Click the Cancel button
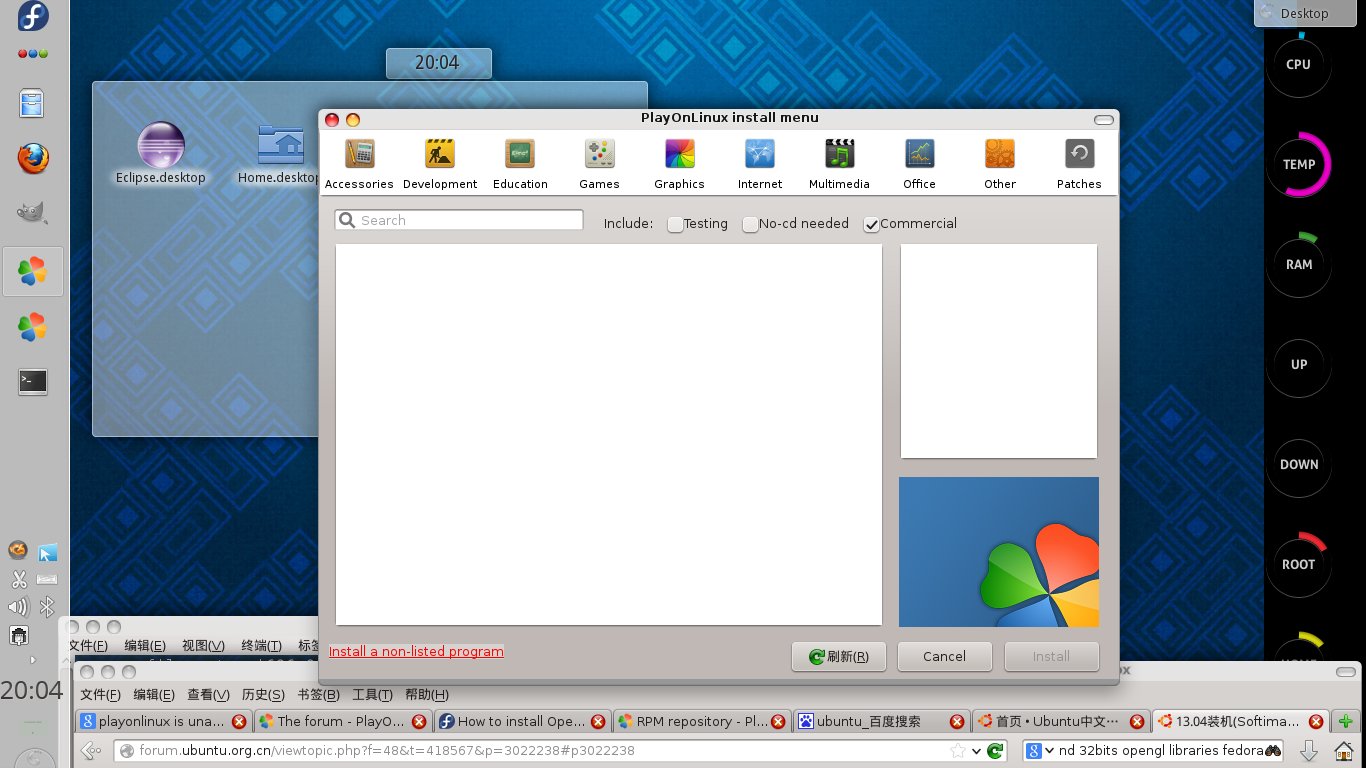Viewport: 1366px width, 768px height. (x=944, y=656)
